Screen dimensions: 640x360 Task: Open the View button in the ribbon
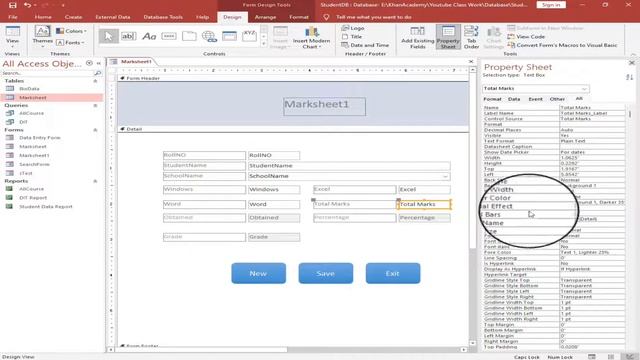tap(12, 37)
